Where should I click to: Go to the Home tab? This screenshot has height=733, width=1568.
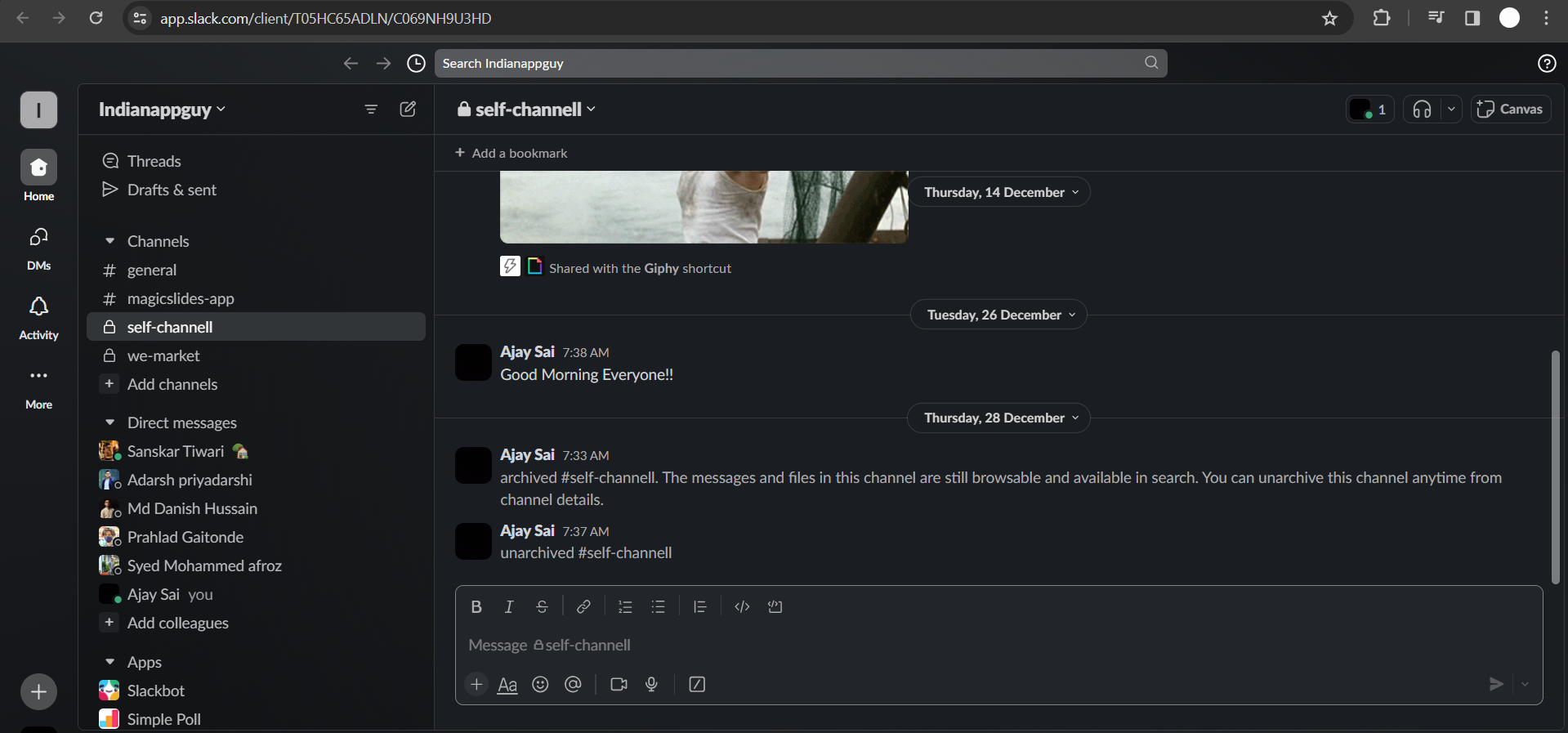click(x=38, y=176)
